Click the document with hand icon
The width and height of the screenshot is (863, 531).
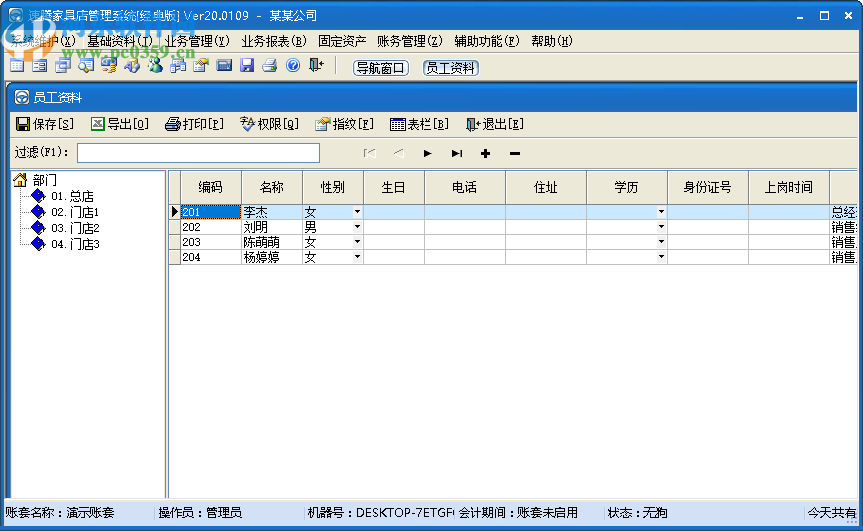pyautogui.click(x=201, y=66)
